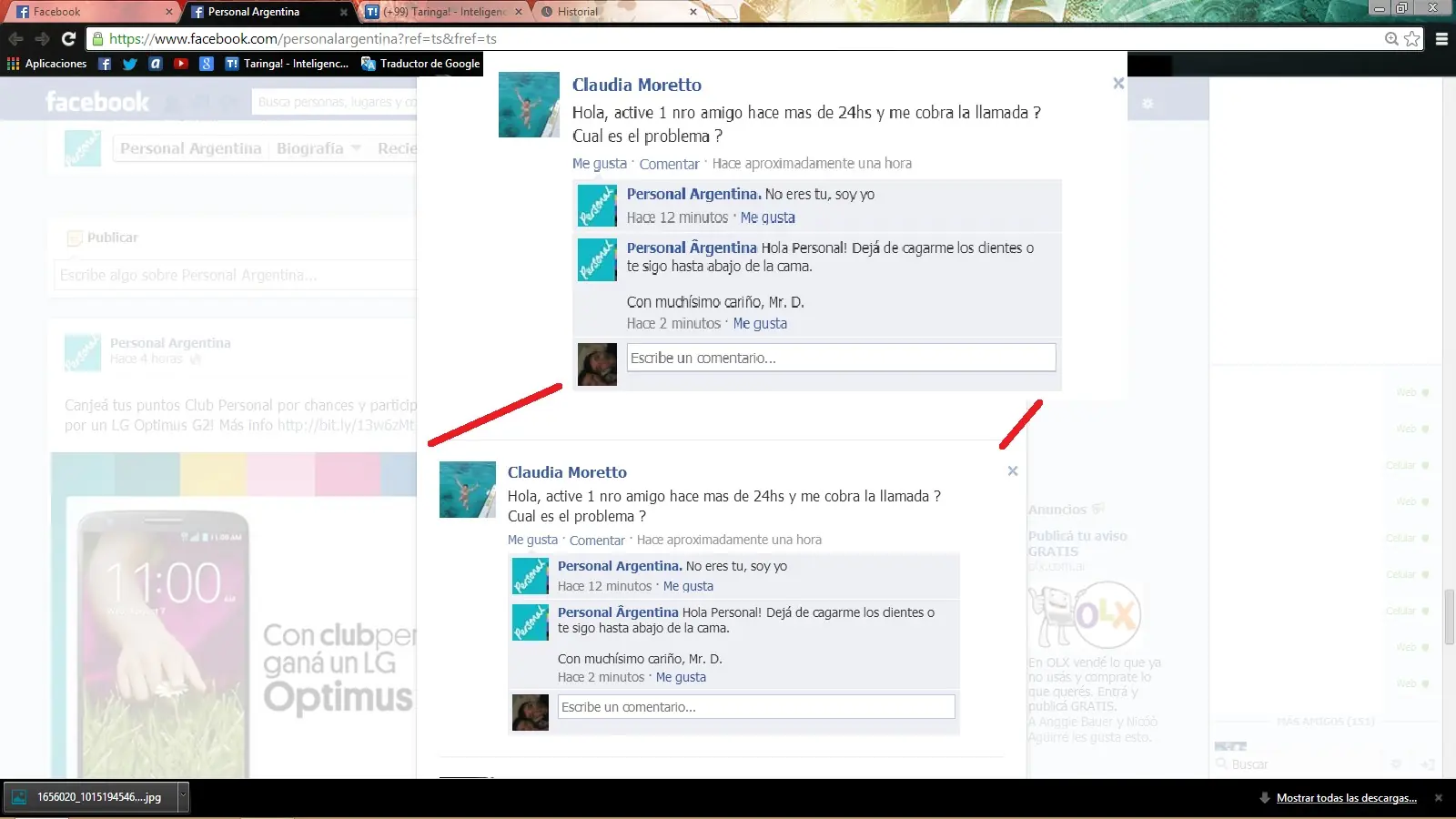Open the Facebook bookmark icon

tap(105, 64)
